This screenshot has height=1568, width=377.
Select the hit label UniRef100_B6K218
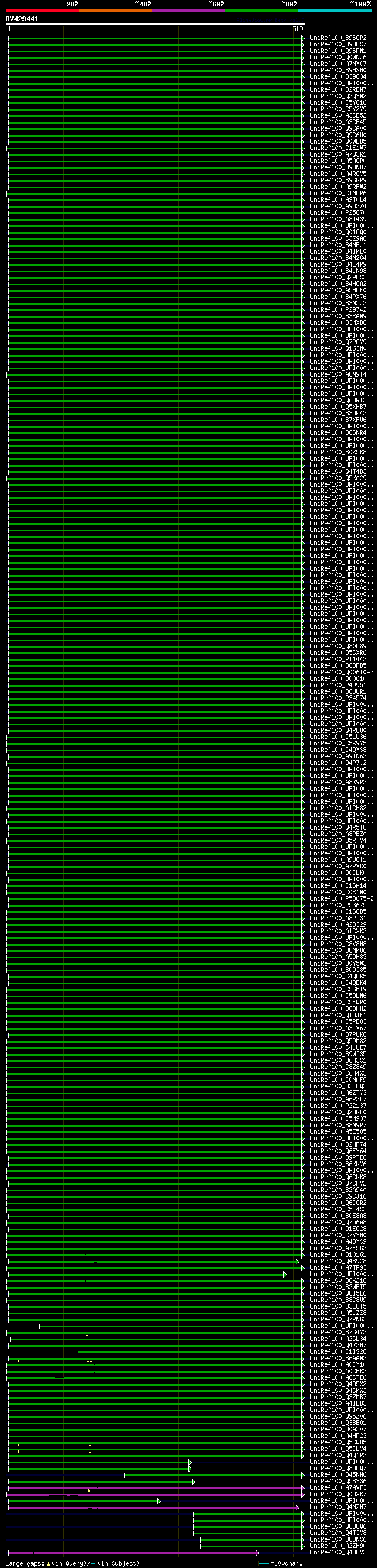pos(338,1281)
